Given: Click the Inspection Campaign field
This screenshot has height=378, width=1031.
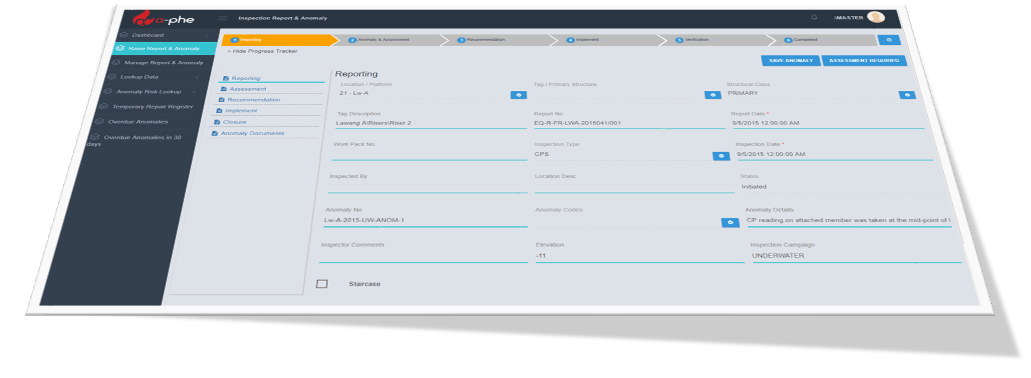Looking at the screenshot, I should 856,256.
